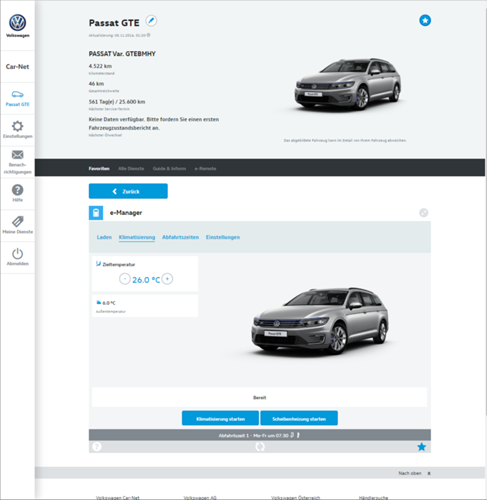Switch to the Laden tab

pyautogui.click(x=104, y=237)
